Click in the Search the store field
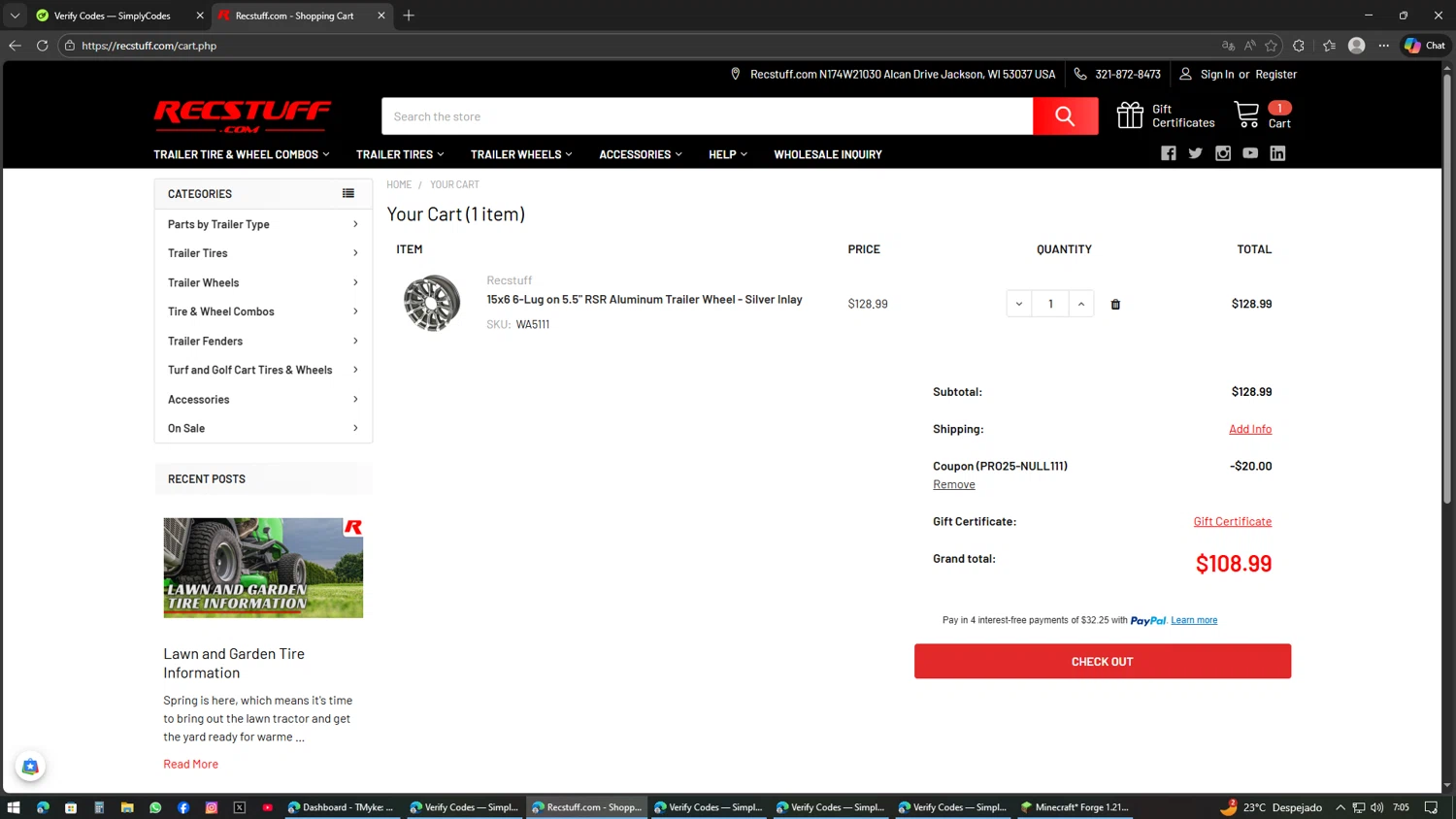Screen dimensions: 1456x819 (x=707, y=116)
